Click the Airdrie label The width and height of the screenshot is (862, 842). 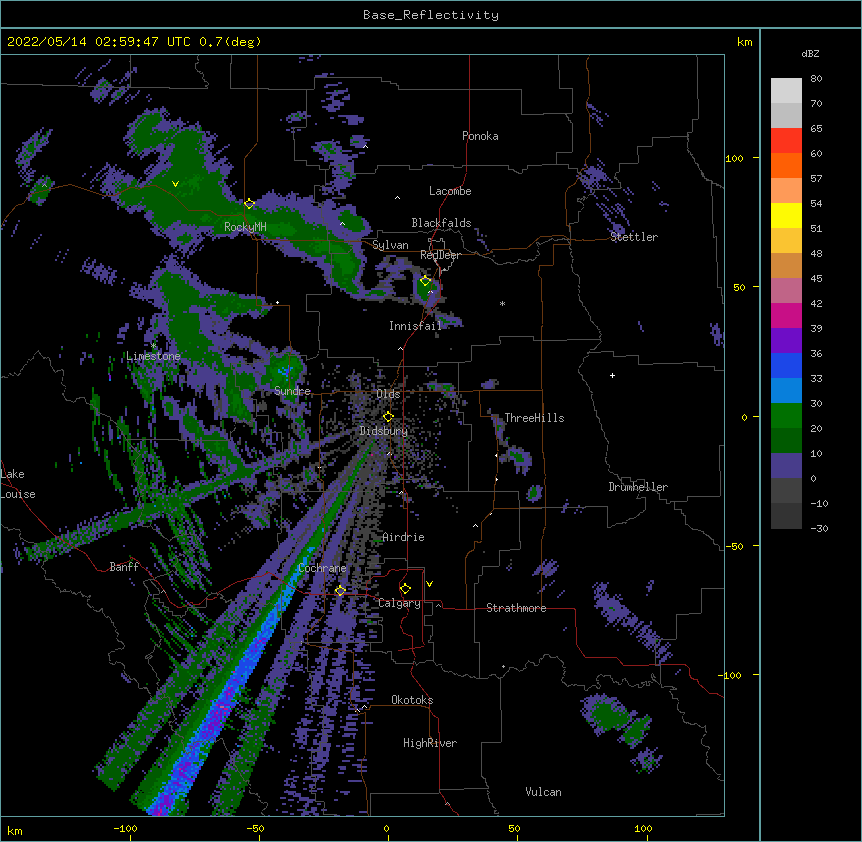(x=403, y=537)
